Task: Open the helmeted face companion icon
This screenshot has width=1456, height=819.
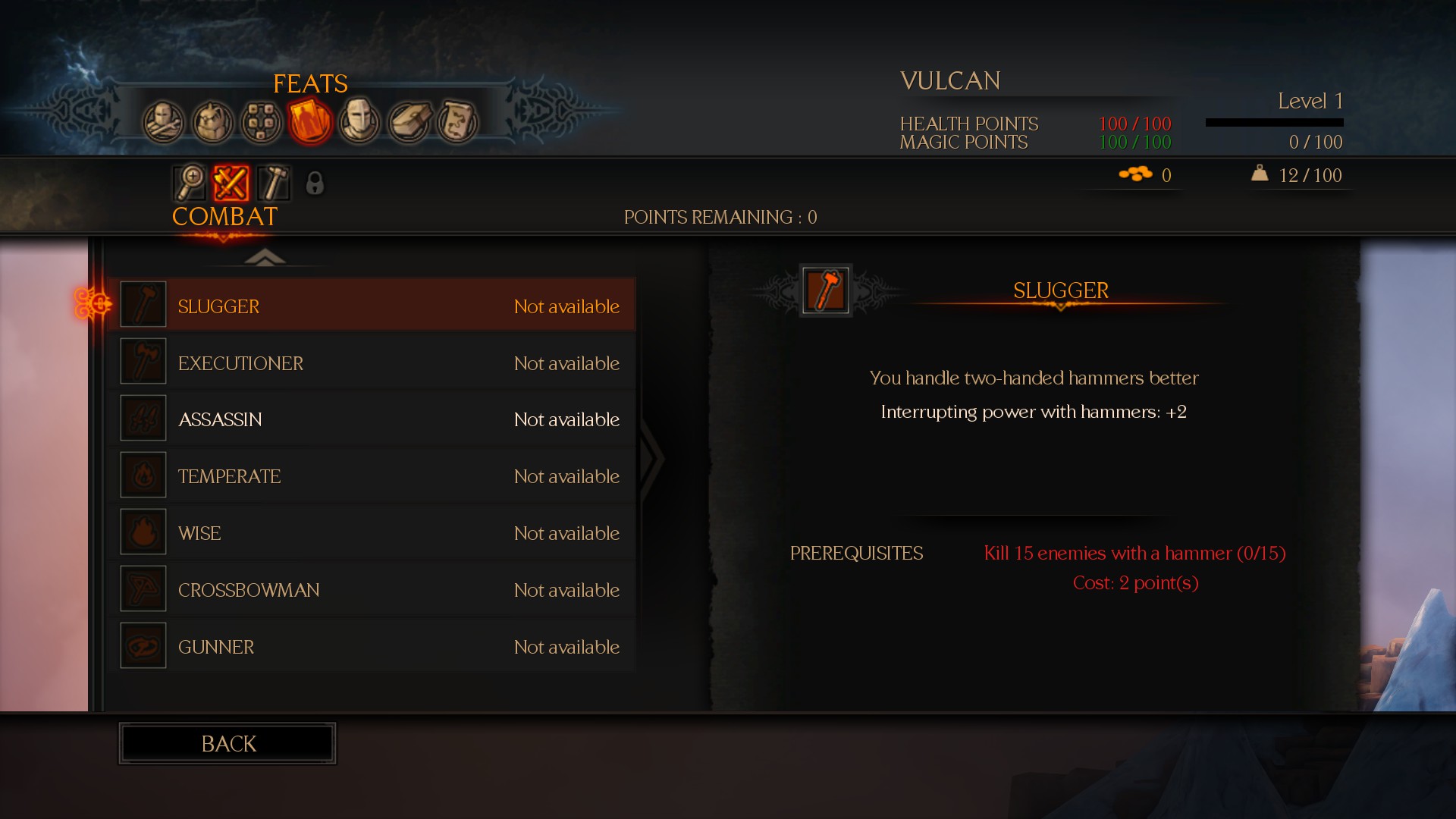Action: pyautogui.click(x=359, y=122)
